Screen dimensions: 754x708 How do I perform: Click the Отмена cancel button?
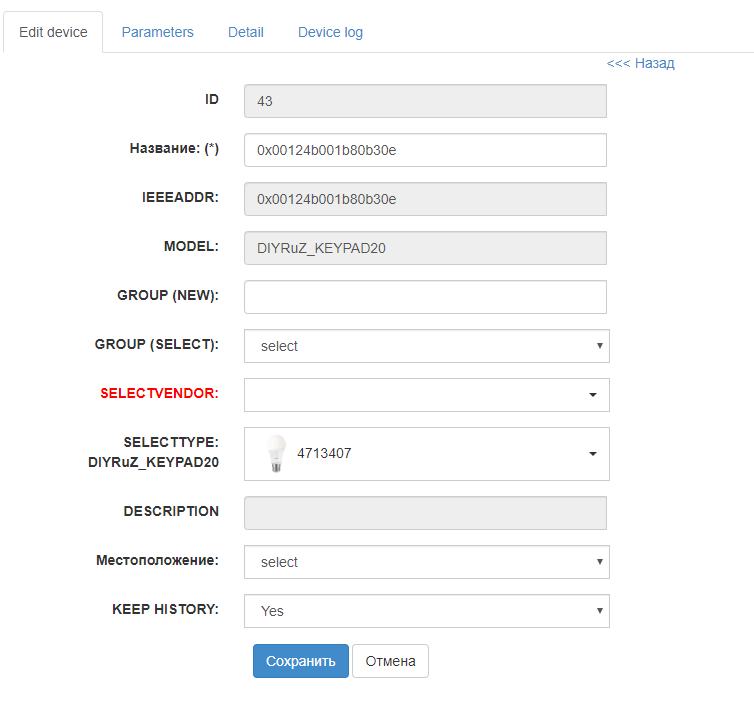pyautogui.click(x=390, y=661)
